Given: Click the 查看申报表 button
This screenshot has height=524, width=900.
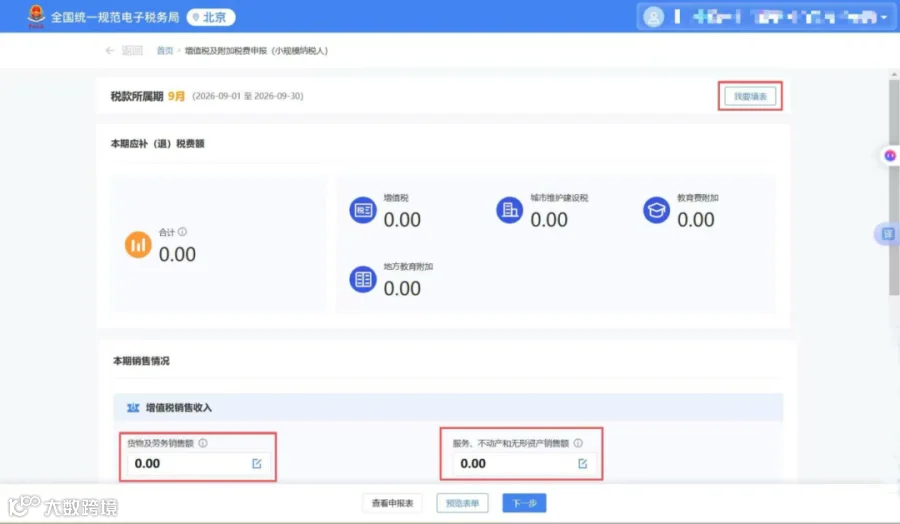Looking at the screenshot, I should coord(393,503).
